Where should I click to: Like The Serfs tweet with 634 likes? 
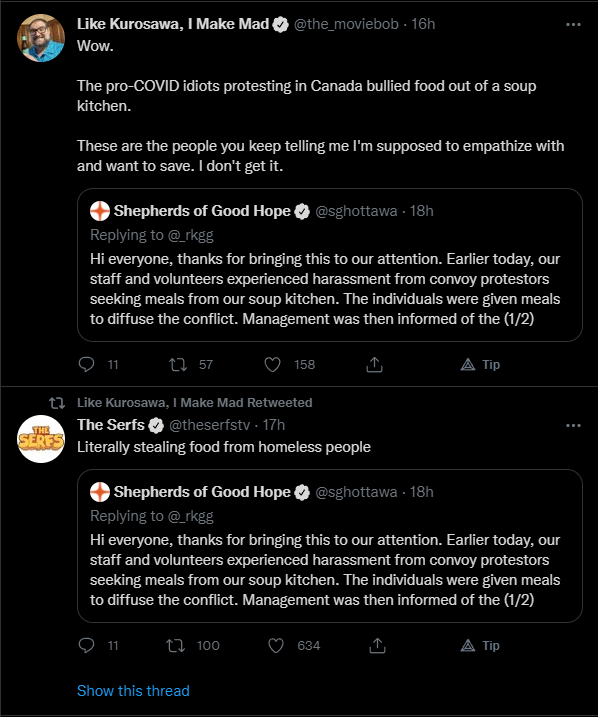coord(276,645)
